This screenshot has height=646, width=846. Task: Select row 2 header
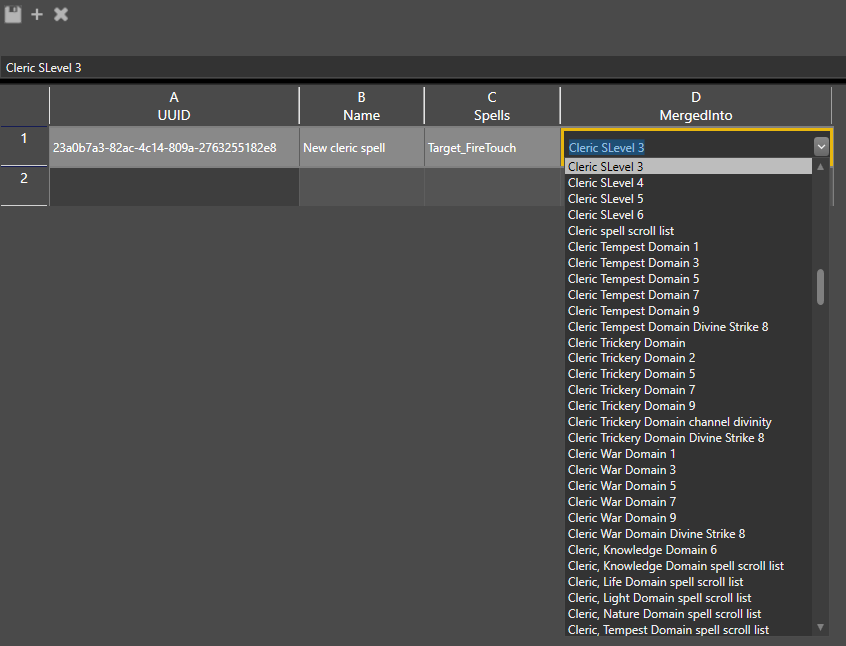pyautogui.click(x=24, y=186)
